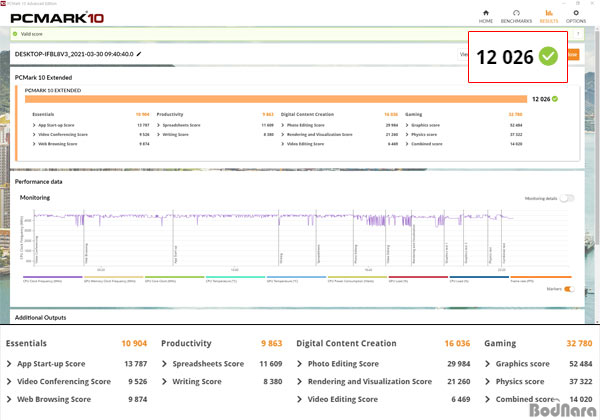Toggle GPU Temperature legend series
Screen dimensions: 600x420
[x=296, y=279]
